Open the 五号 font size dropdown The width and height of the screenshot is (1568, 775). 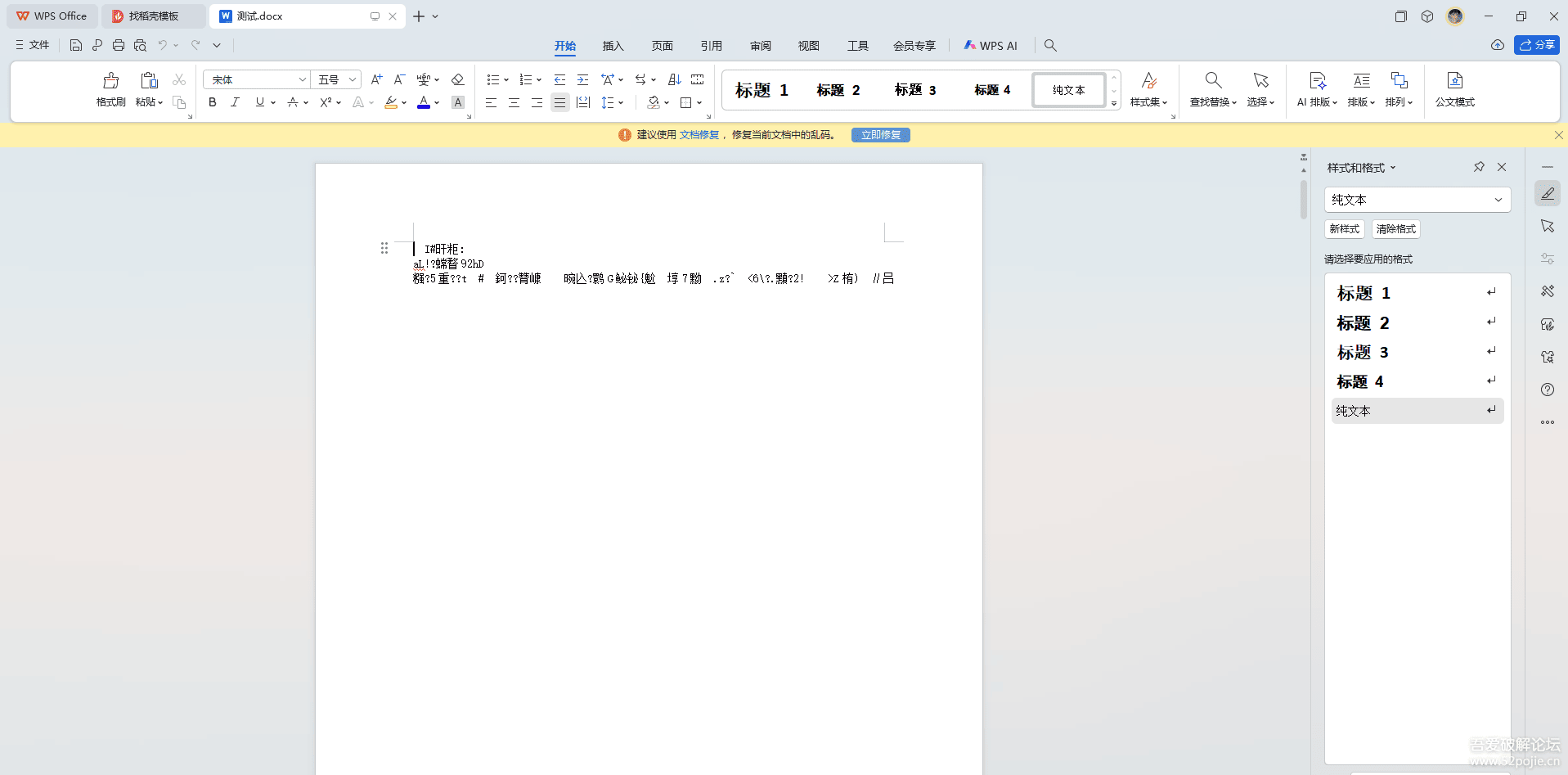click(351, 79)
